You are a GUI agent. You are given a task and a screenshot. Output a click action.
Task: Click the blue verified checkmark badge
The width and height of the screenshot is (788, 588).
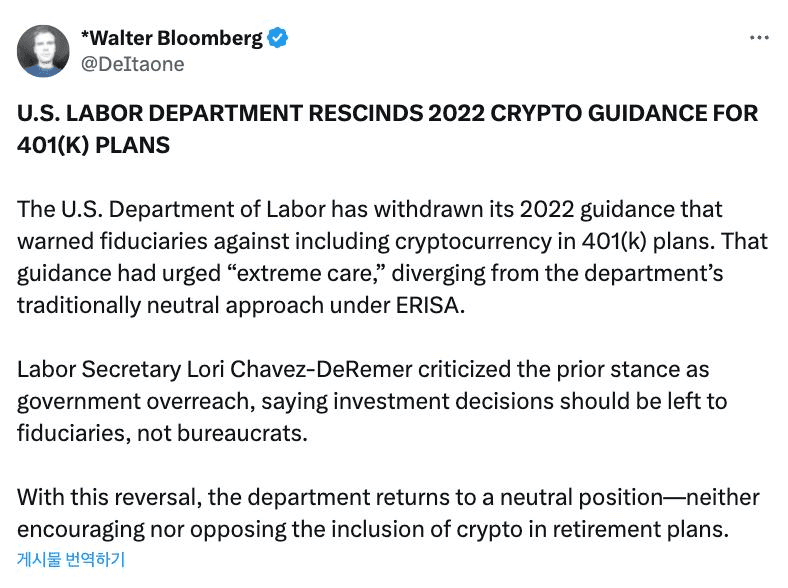[x=277, y=38]
